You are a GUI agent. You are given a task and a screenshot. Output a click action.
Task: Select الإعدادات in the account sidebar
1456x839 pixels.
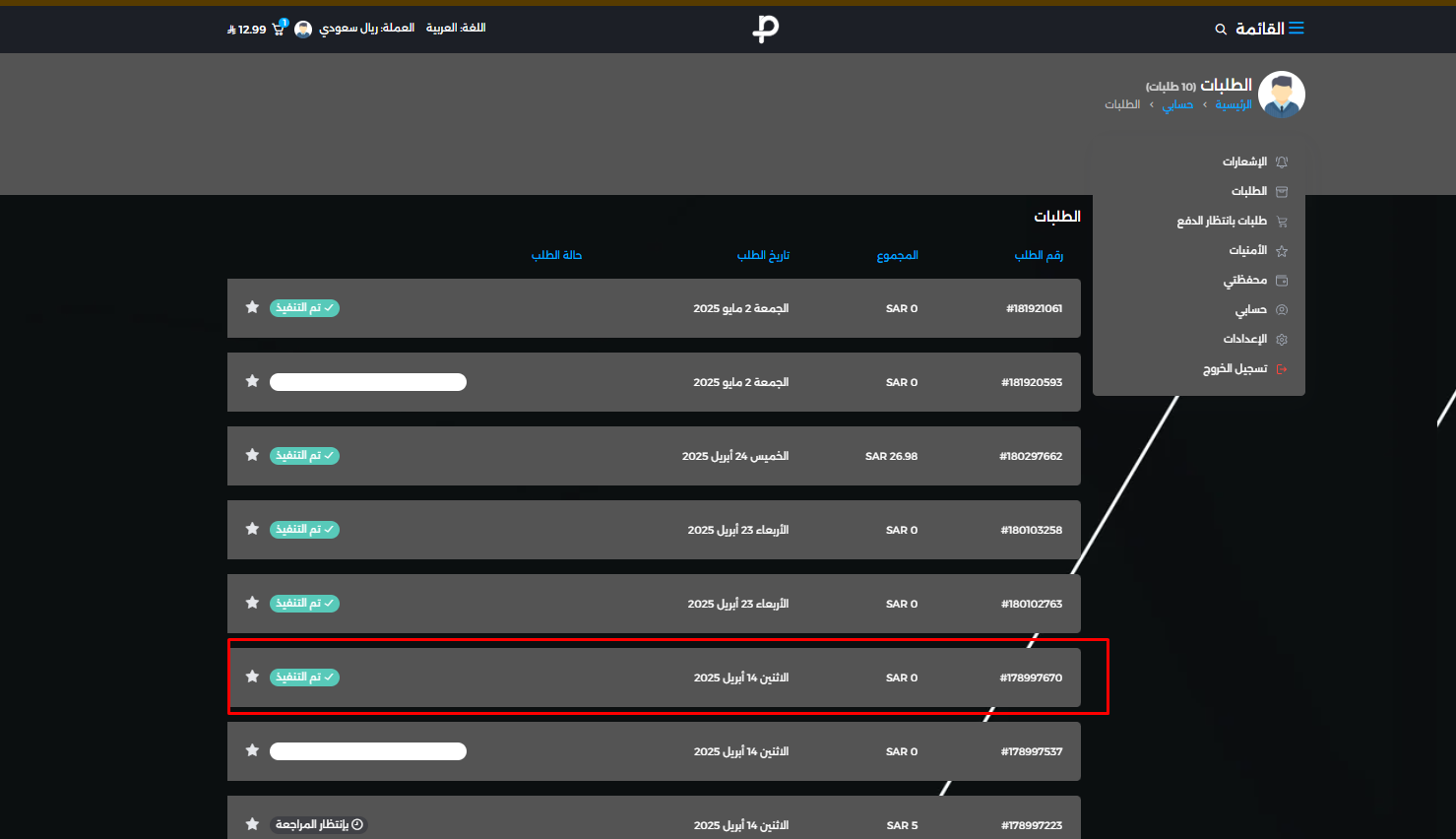pyautogui.click(x=1244, y=339)
